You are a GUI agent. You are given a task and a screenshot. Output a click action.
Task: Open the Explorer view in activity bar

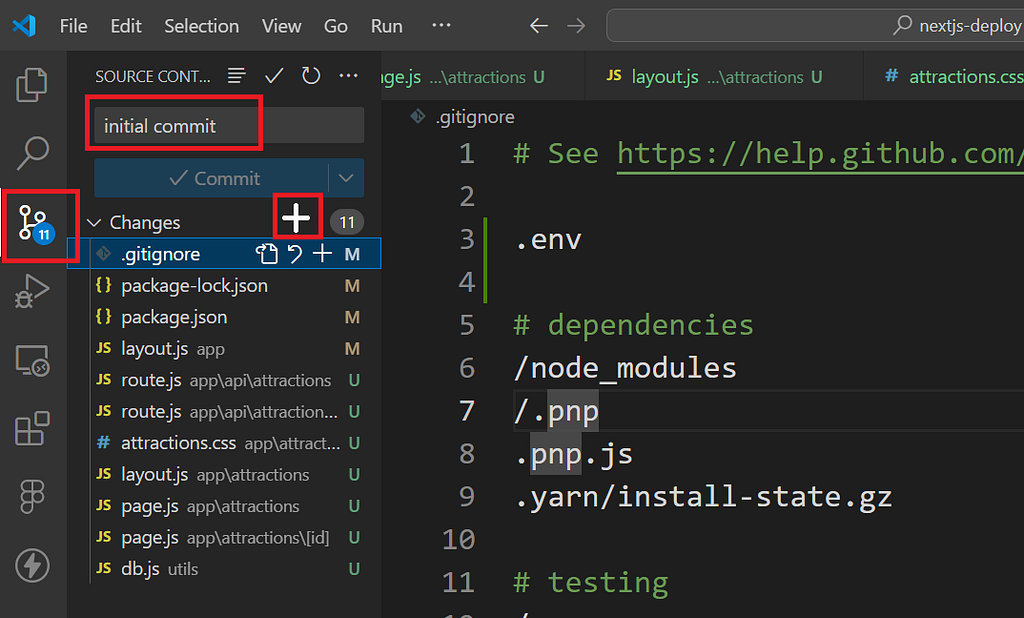click(31, 85)
